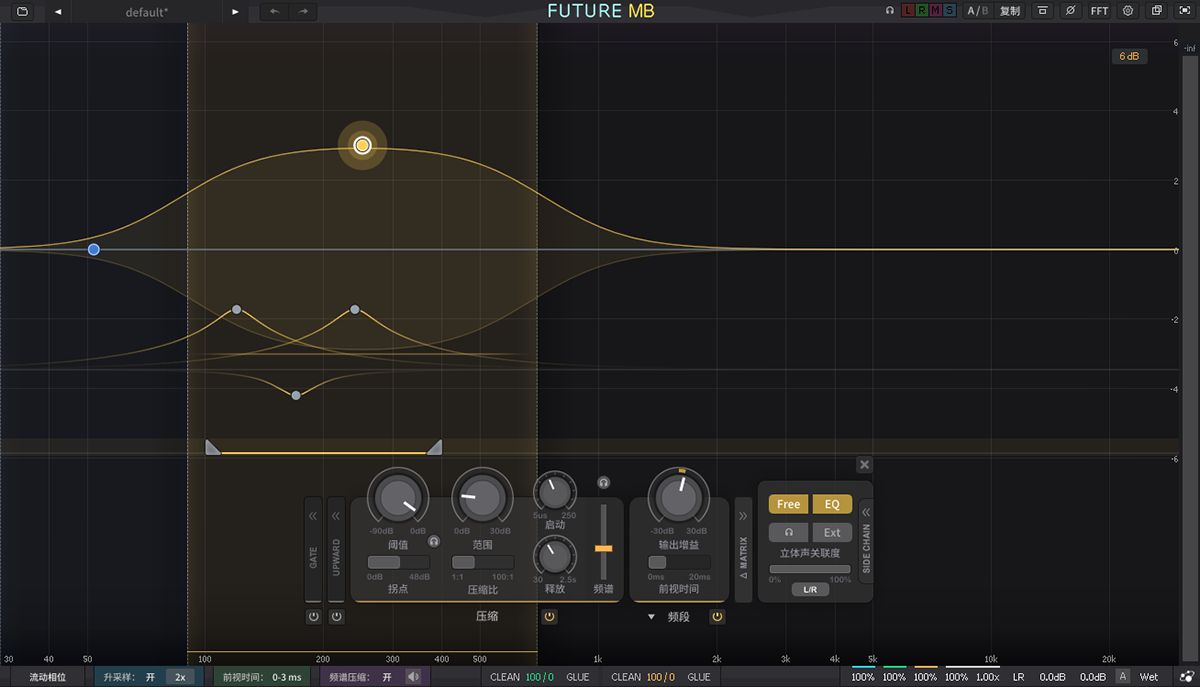1200x687 pixels.
Task: Click the 范围 (range) knob
Action: (x=482, y=497)
